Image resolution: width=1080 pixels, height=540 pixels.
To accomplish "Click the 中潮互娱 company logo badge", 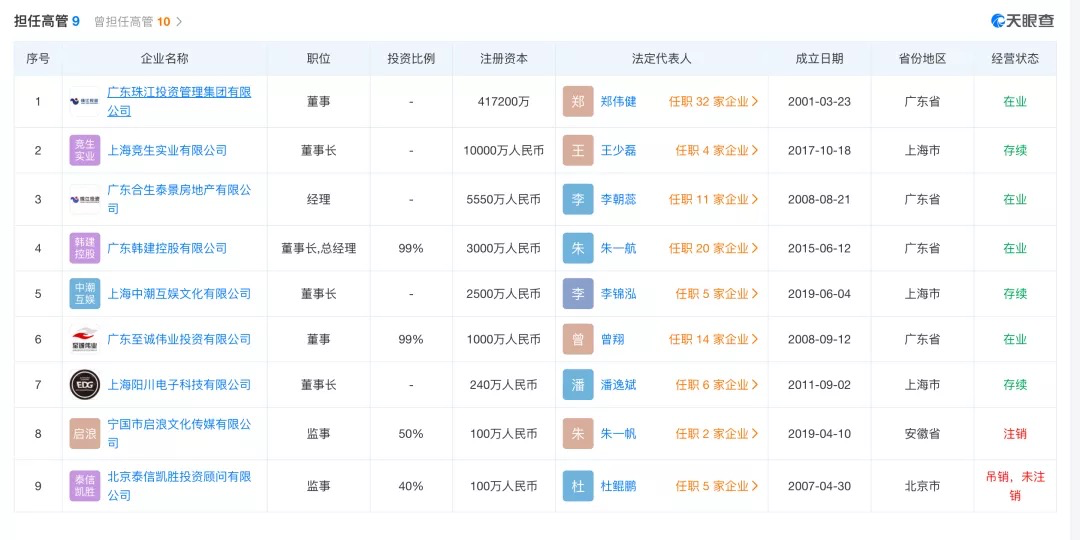I will pos(85,294).
